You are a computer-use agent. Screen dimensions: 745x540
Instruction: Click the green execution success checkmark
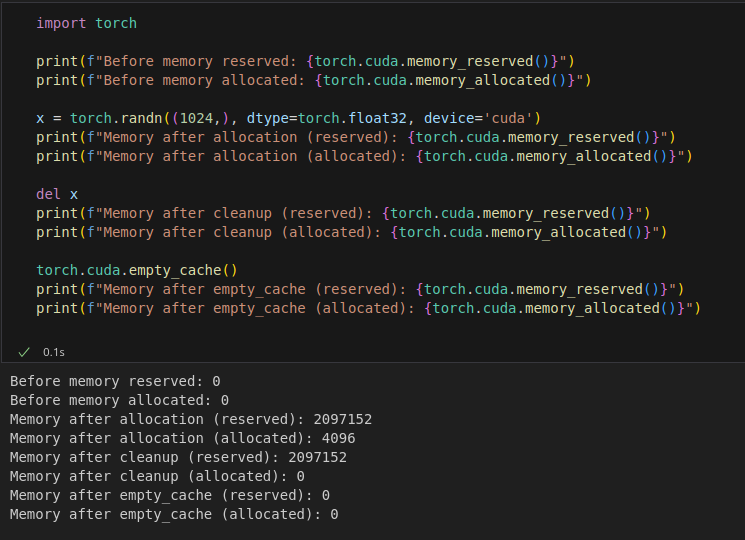pyautogui.click(x=24, y=352)
